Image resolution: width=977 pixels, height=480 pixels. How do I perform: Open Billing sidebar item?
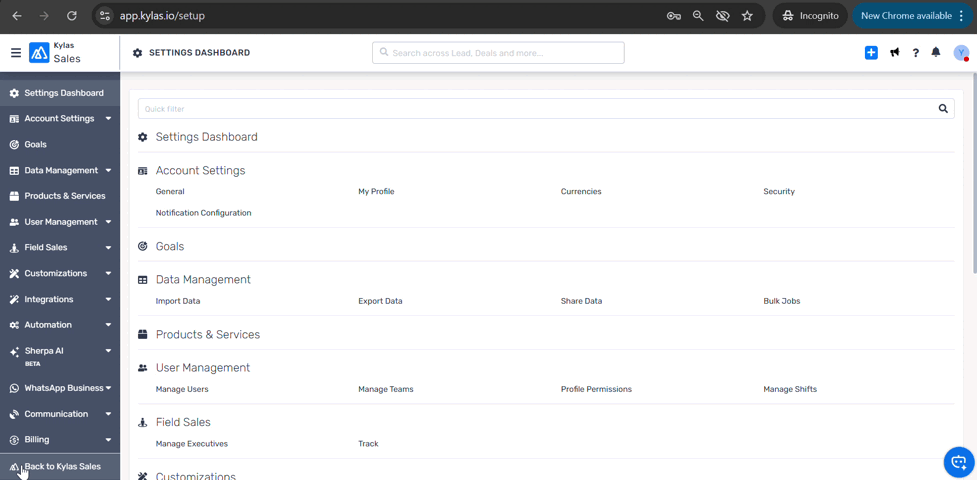click(x=60, y=439)
